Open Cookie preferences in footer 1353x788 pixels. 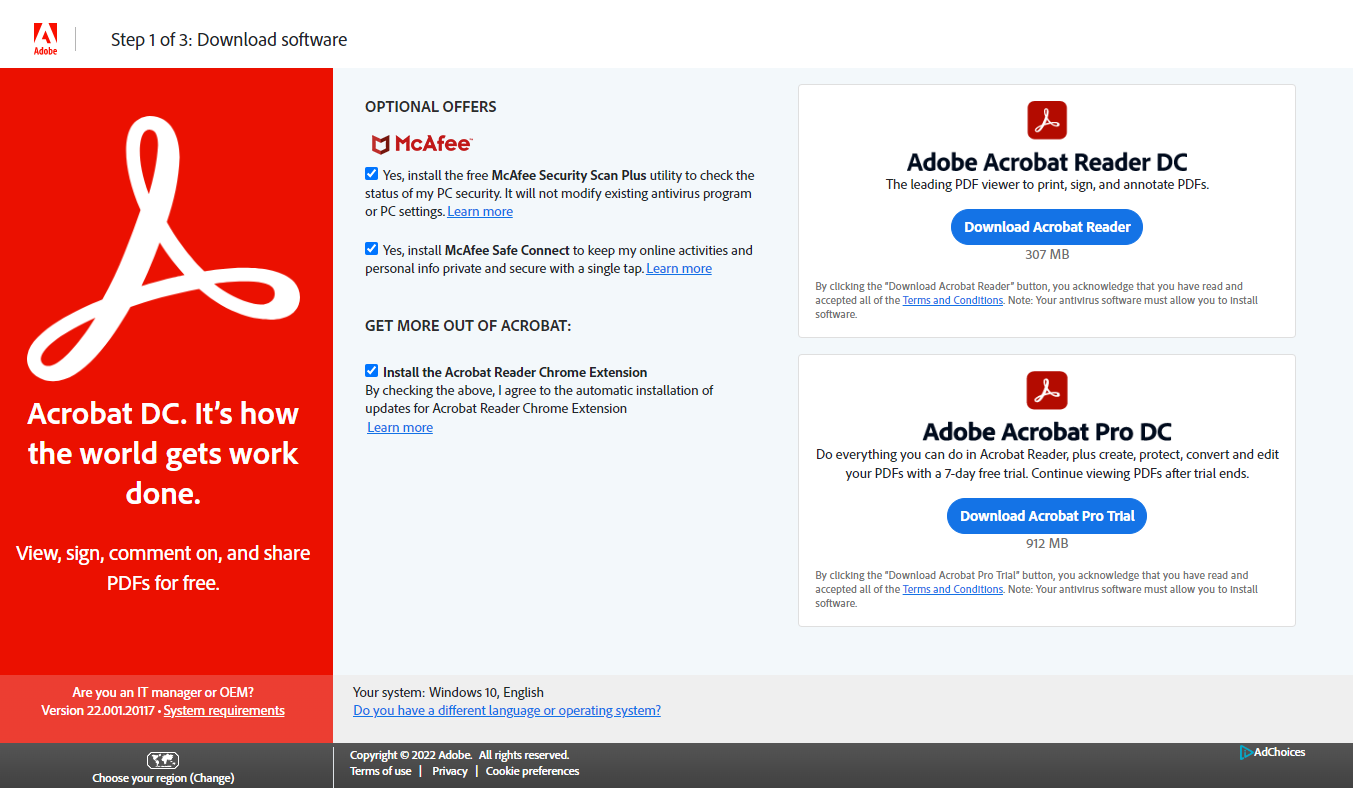coord(533,771)
